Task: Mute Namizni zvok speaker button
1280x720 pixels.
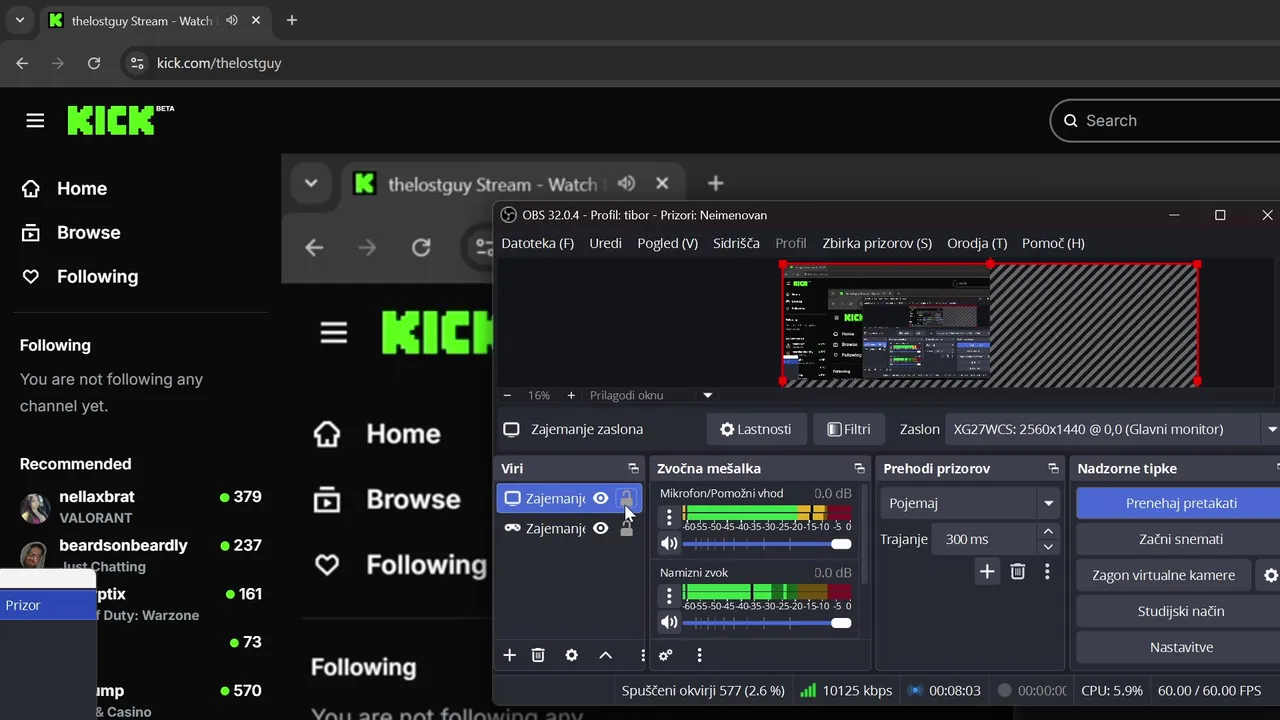Action: (669, 623)
